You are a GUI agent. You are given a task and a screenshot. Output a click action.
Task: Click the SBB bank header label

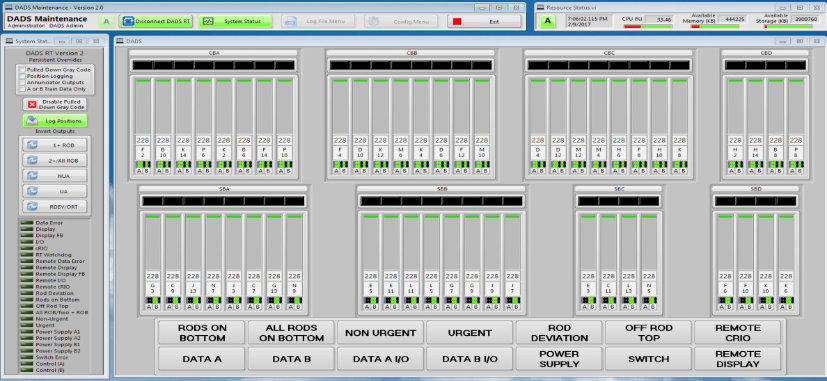pos(441,188)
